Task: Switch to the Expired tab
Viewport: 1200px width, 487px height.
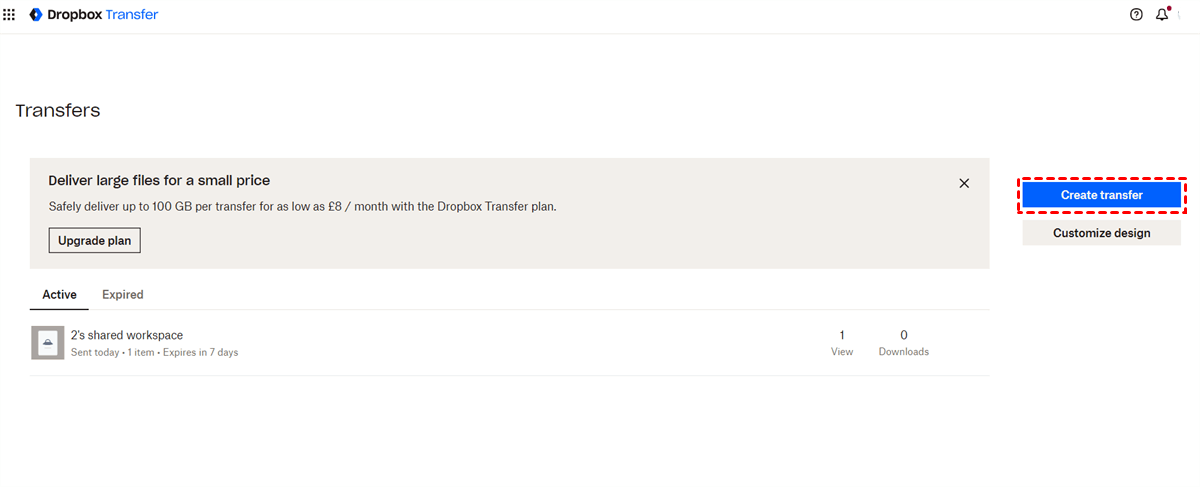Action: [x=123, y=295]
